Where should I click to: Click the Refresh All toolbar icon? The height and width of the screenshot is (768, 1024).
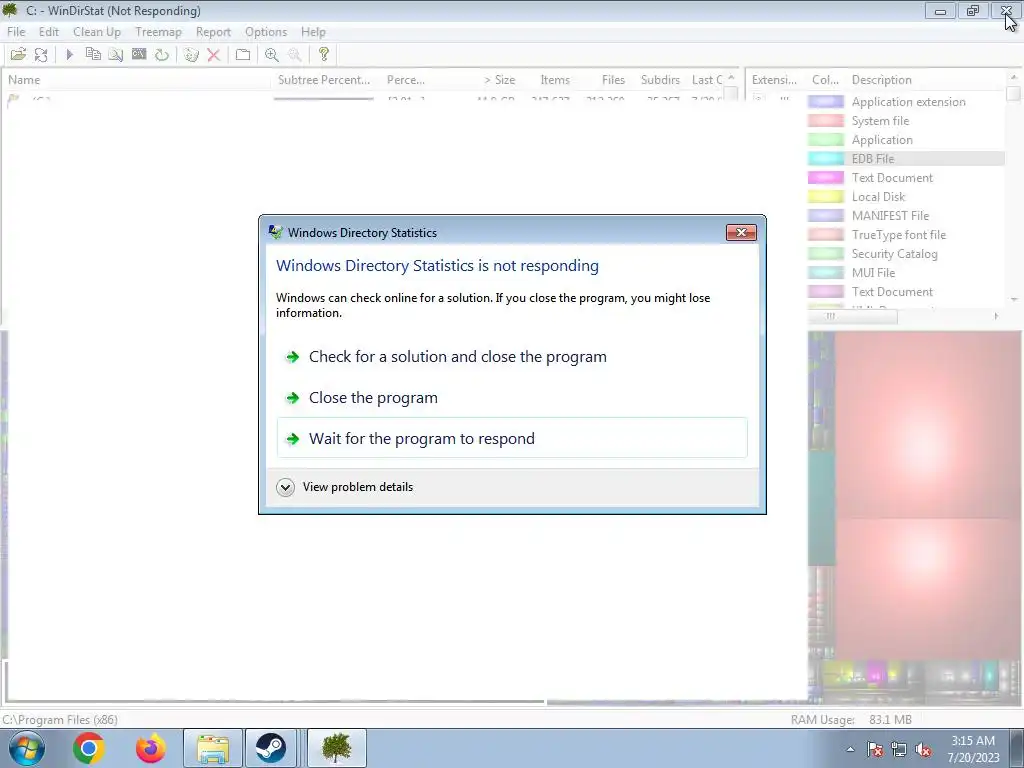point(41,55)
